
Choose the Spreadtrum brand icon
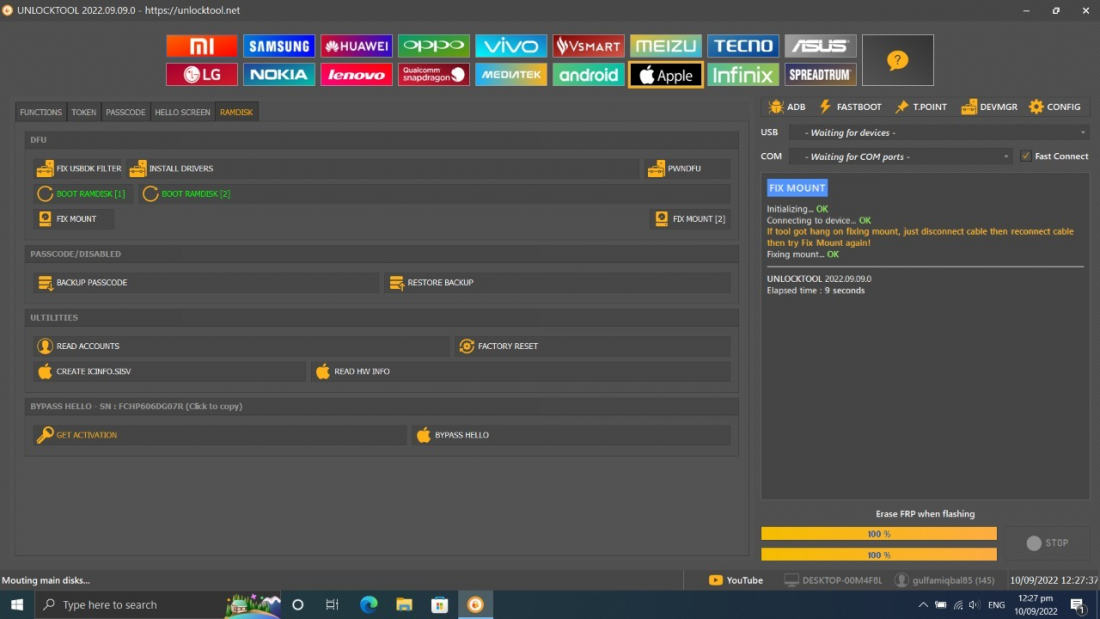point(820,74)
